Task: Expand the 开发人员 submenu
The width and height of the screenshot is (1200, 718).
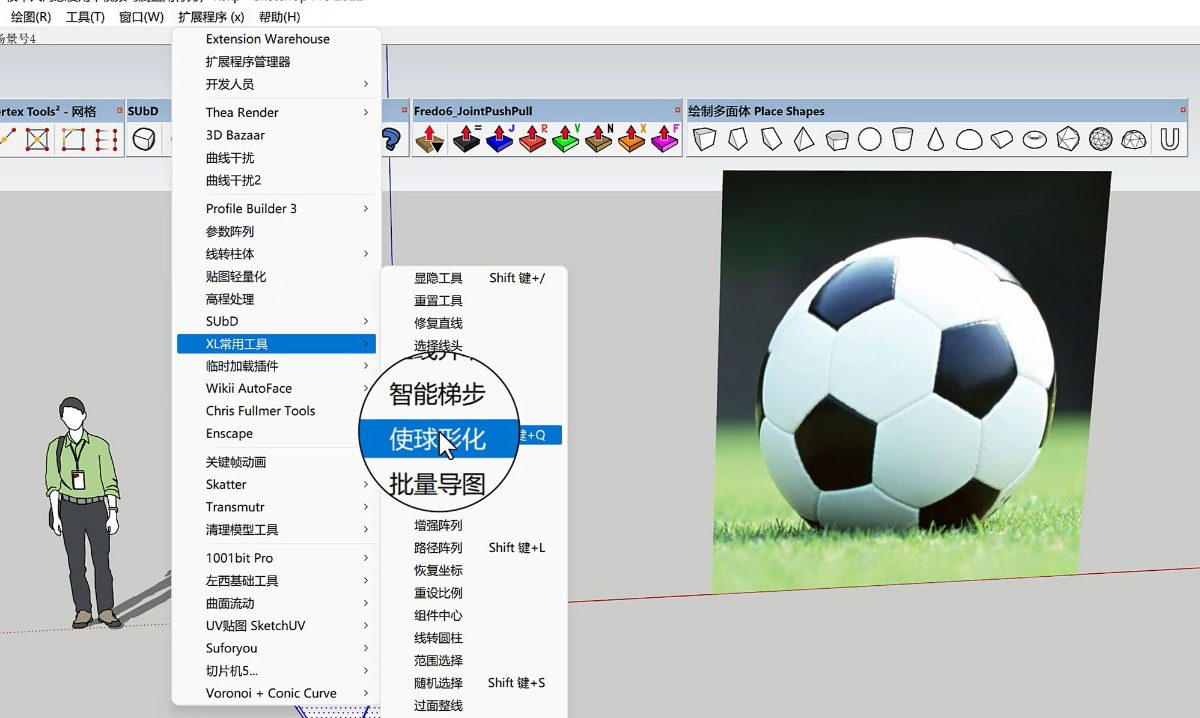Action: [277, 84]
